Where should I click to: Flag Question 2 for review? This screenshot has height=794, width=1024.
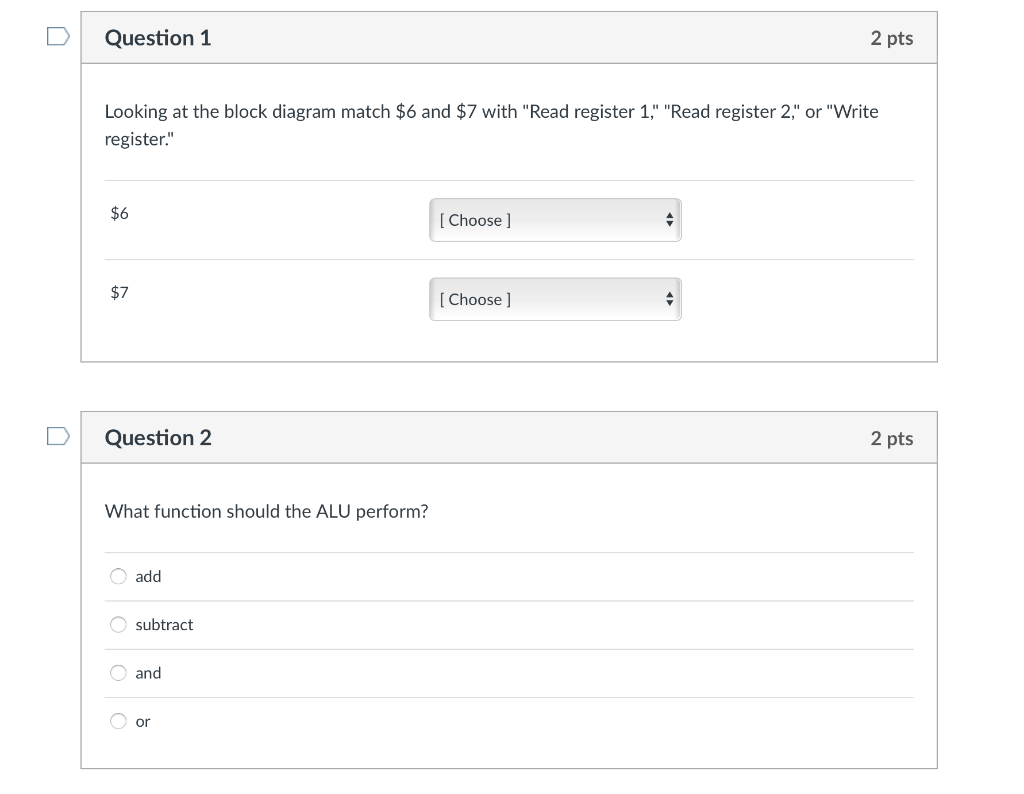point(57,436)
